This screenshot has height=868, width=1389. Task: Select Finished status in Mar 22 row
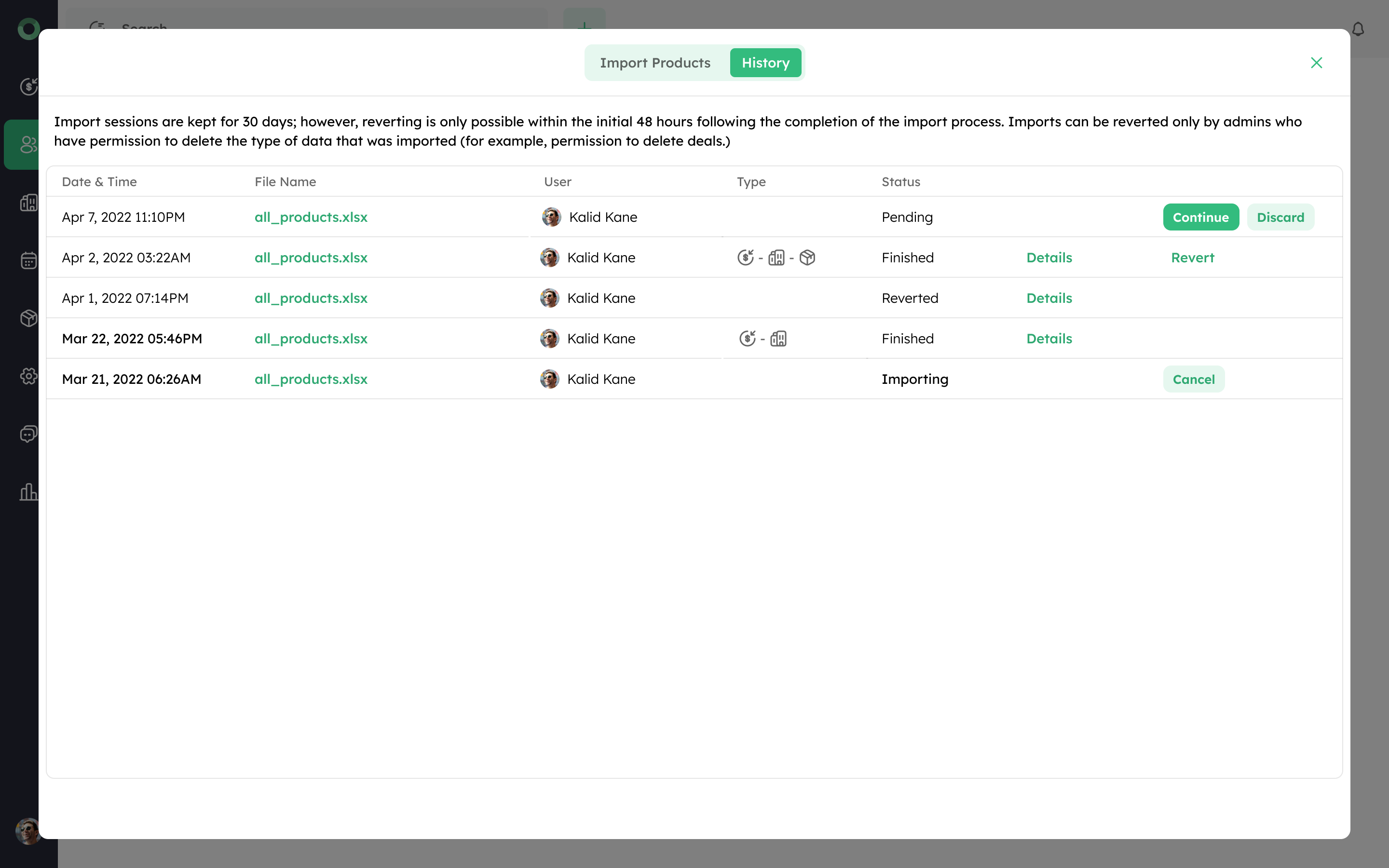tap(908, 339)
